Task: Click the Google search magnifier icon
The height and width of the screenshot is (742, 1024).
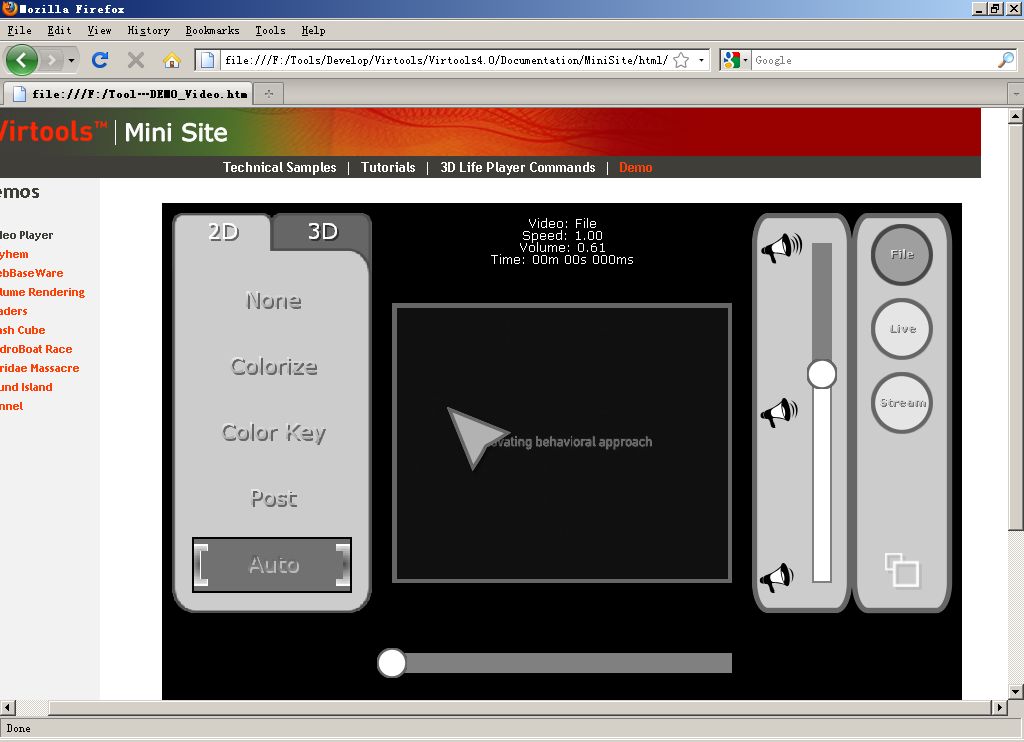Action: 1005,60
